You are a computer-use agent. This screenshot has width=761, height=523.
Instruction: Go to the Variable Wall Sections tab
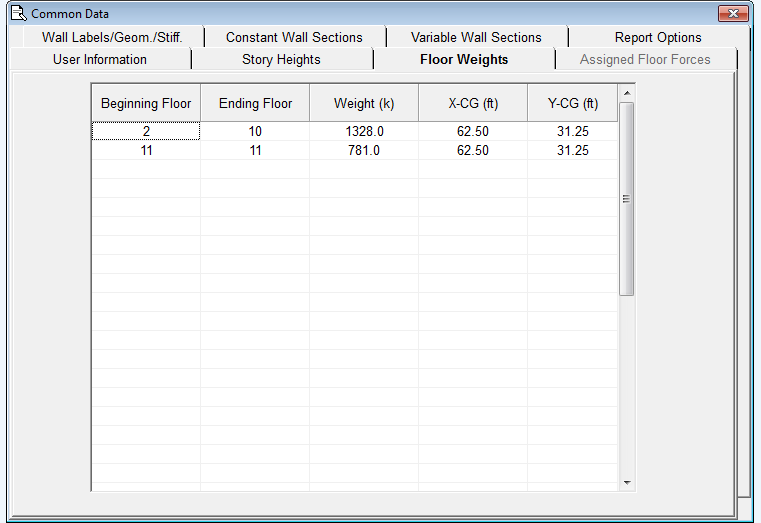point(476,37)
